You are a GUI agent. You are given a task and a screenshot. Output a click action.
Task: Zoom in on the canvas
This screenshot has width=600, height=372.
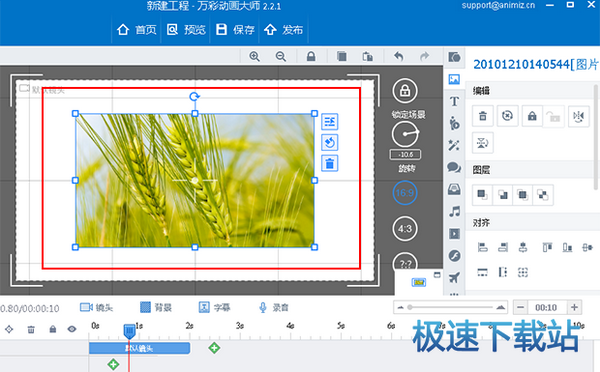[x=254, y=57]
